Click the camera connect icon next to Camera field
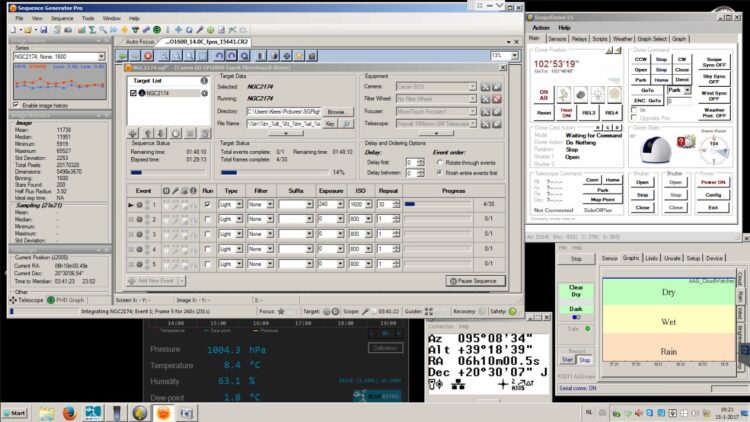The height and width of the screenshot is (422, 750). [x=485, y=87]
